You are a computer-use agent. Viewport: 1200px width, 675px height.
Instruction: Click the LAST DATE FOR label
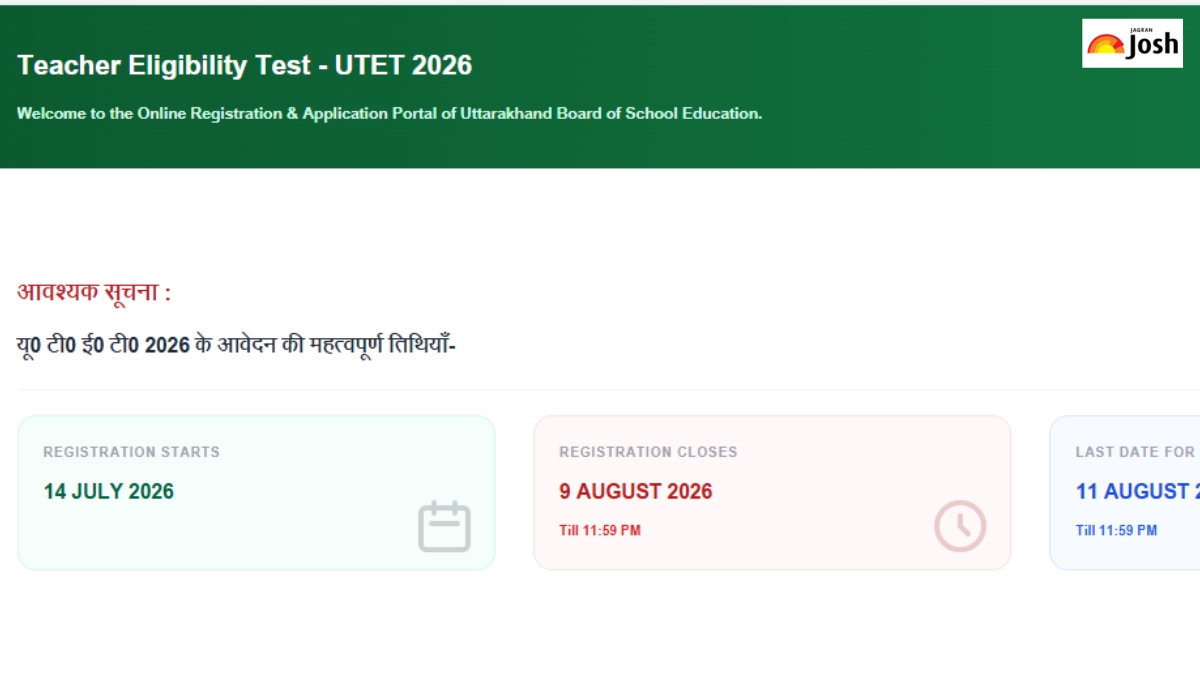1135,452
